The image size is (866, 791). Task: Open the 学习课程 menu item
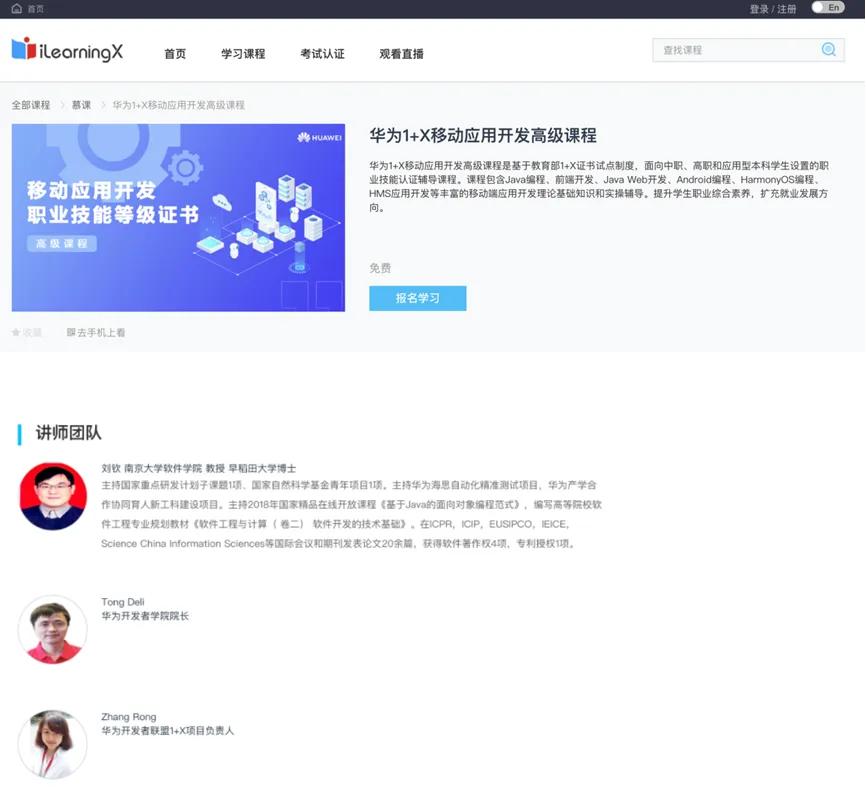(x=243, y=54)
